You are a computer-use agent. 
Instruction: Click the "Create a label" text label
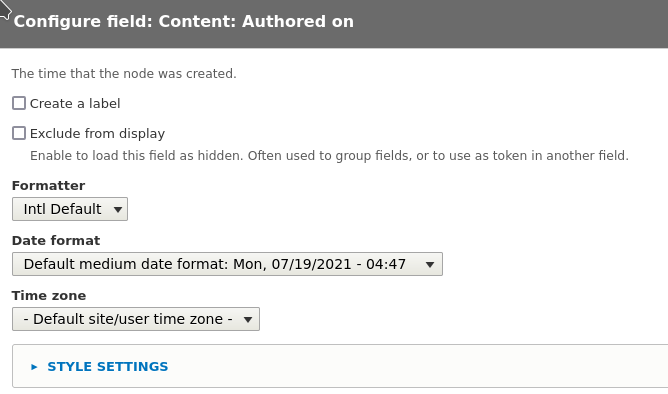click(x=75, y=104)
